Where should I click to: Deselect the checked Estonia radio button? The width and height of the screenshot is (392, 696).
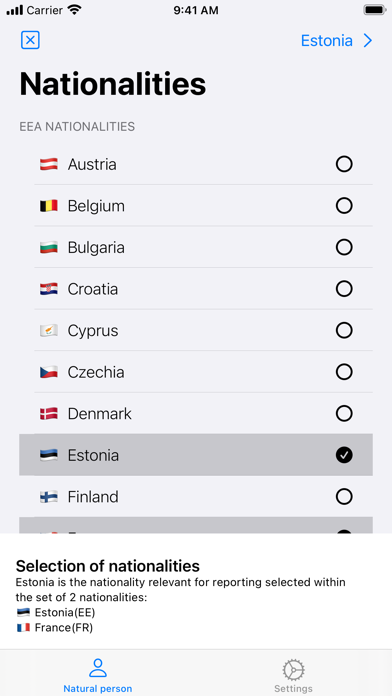pos(344,455)
